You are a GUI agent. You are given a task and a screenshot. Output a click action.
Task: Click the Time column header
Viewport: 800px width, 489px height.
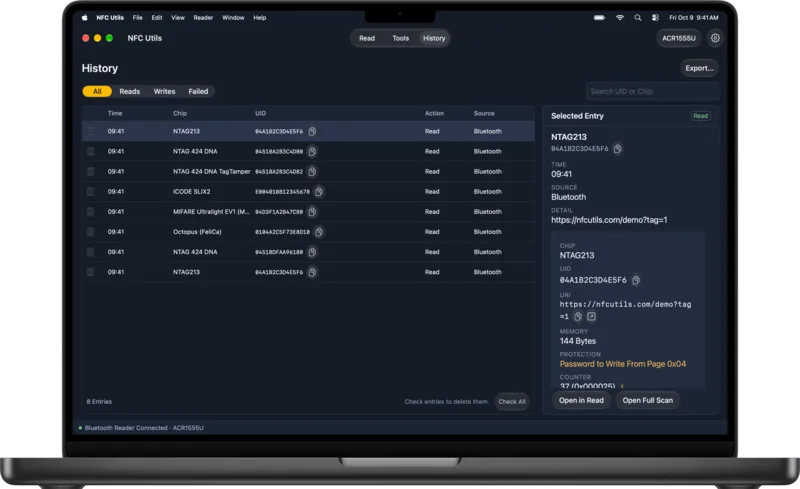[115, 113]
